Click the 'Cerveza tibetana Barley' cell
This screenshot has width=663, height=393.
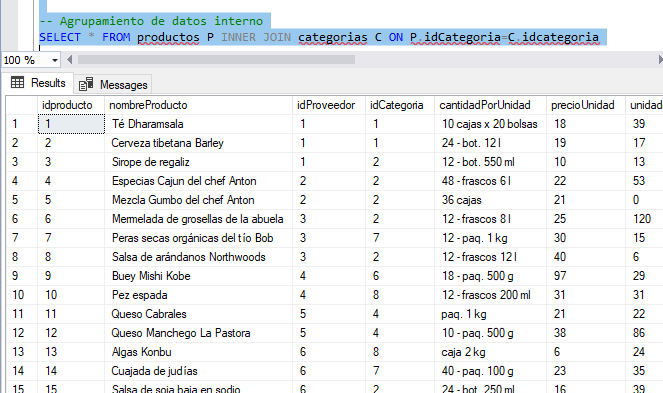click(x=198, y=143)
